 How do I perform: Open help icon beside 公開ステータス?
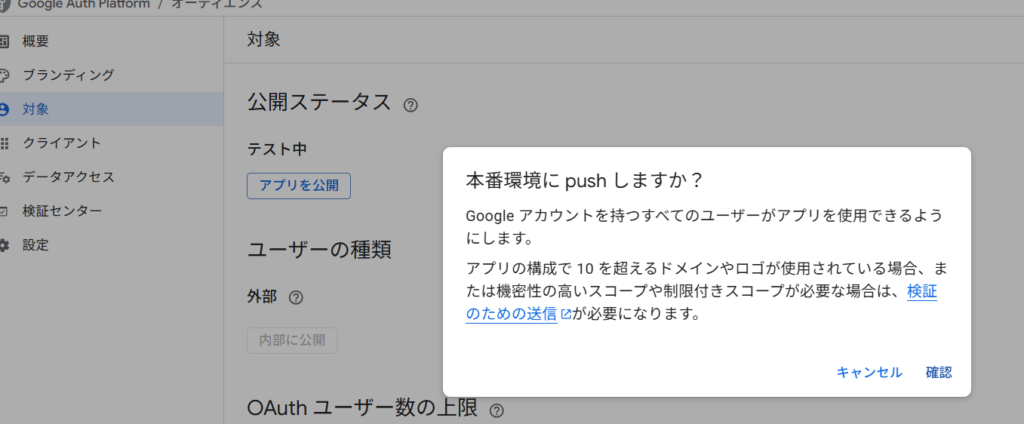pos(410,104)
